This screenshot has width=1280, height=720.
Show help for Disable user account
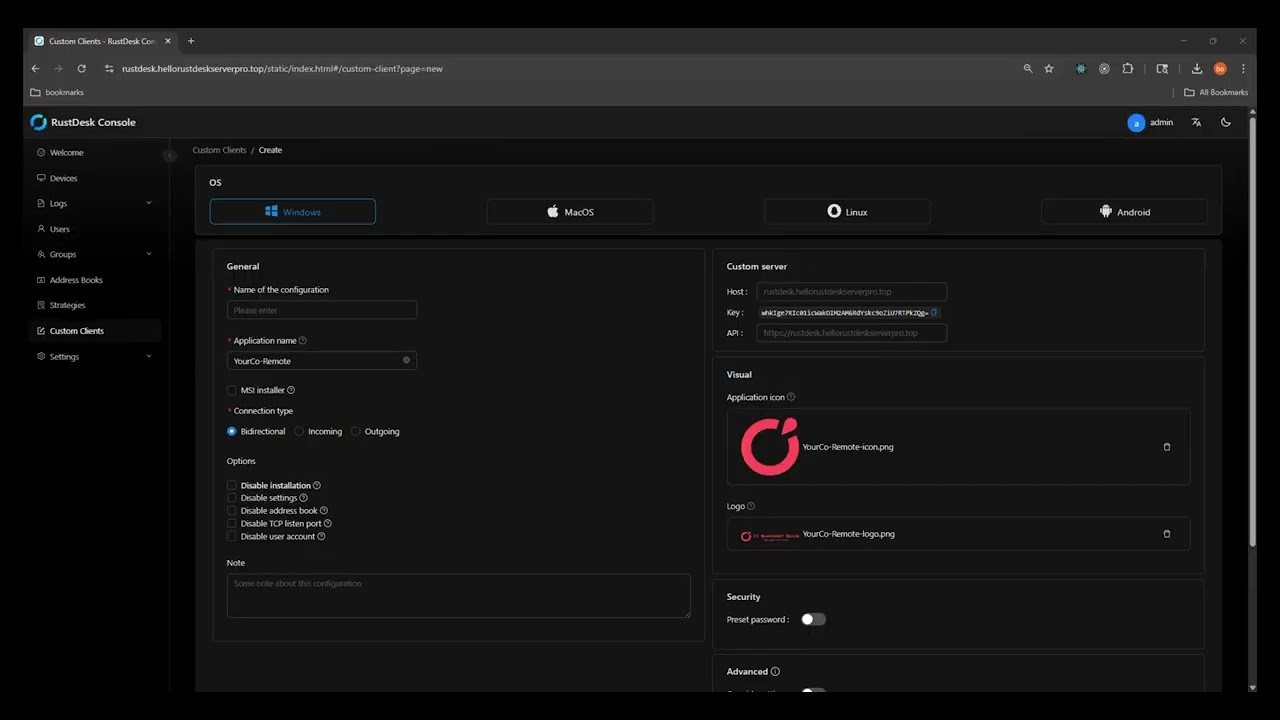click(321, 536)
